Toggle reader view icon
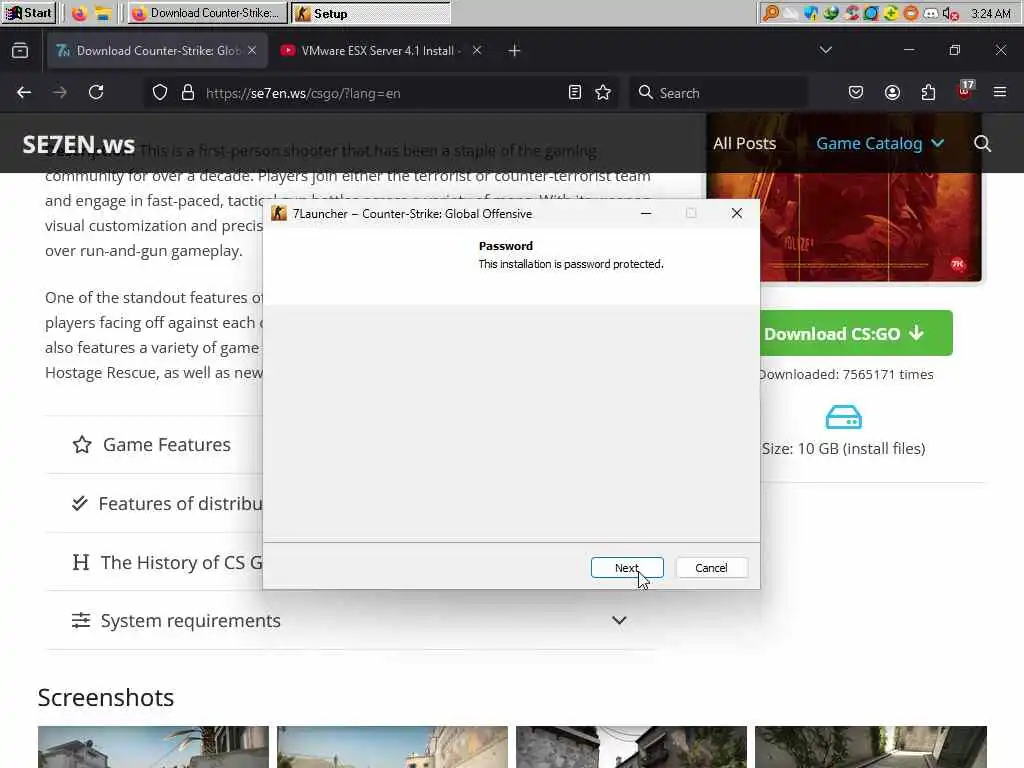The height and width of the screenshot is (768, 1024). [x=575, y=93]
